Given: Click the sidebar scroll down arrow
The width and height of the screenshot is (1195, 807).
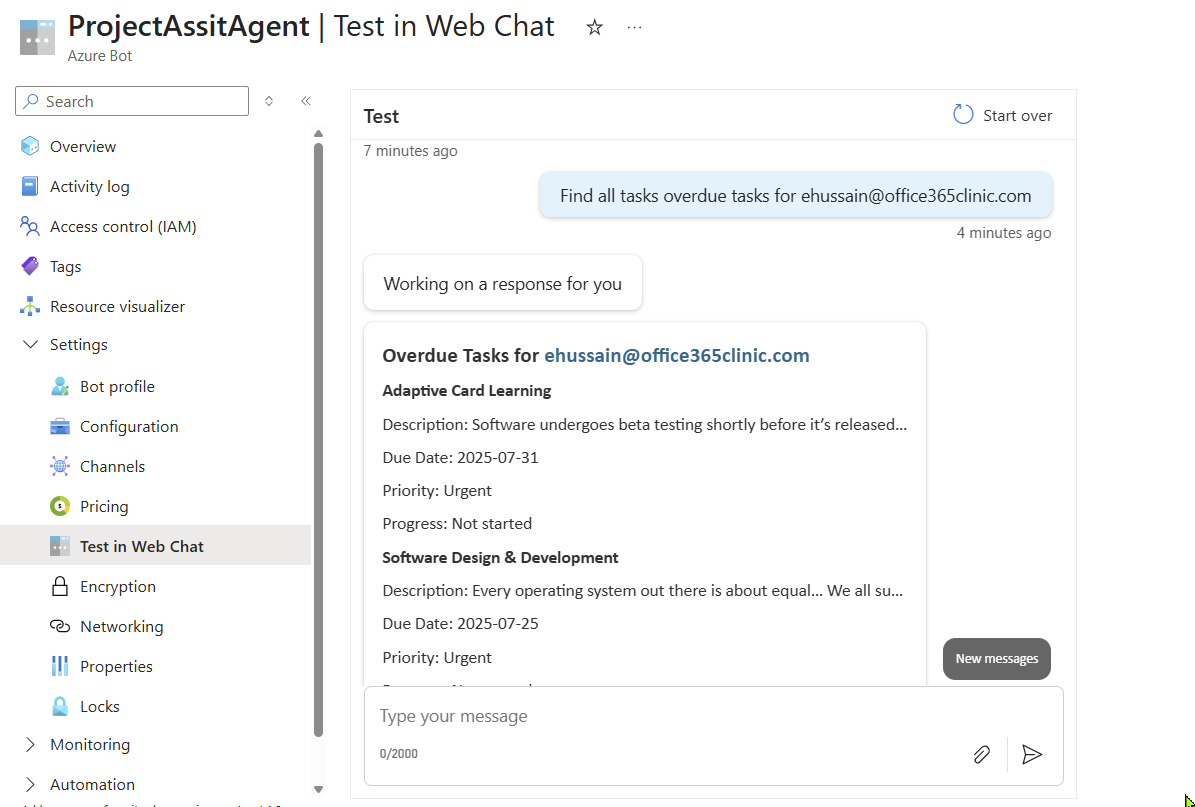Looking at the screenshot, I should [319, 789].
